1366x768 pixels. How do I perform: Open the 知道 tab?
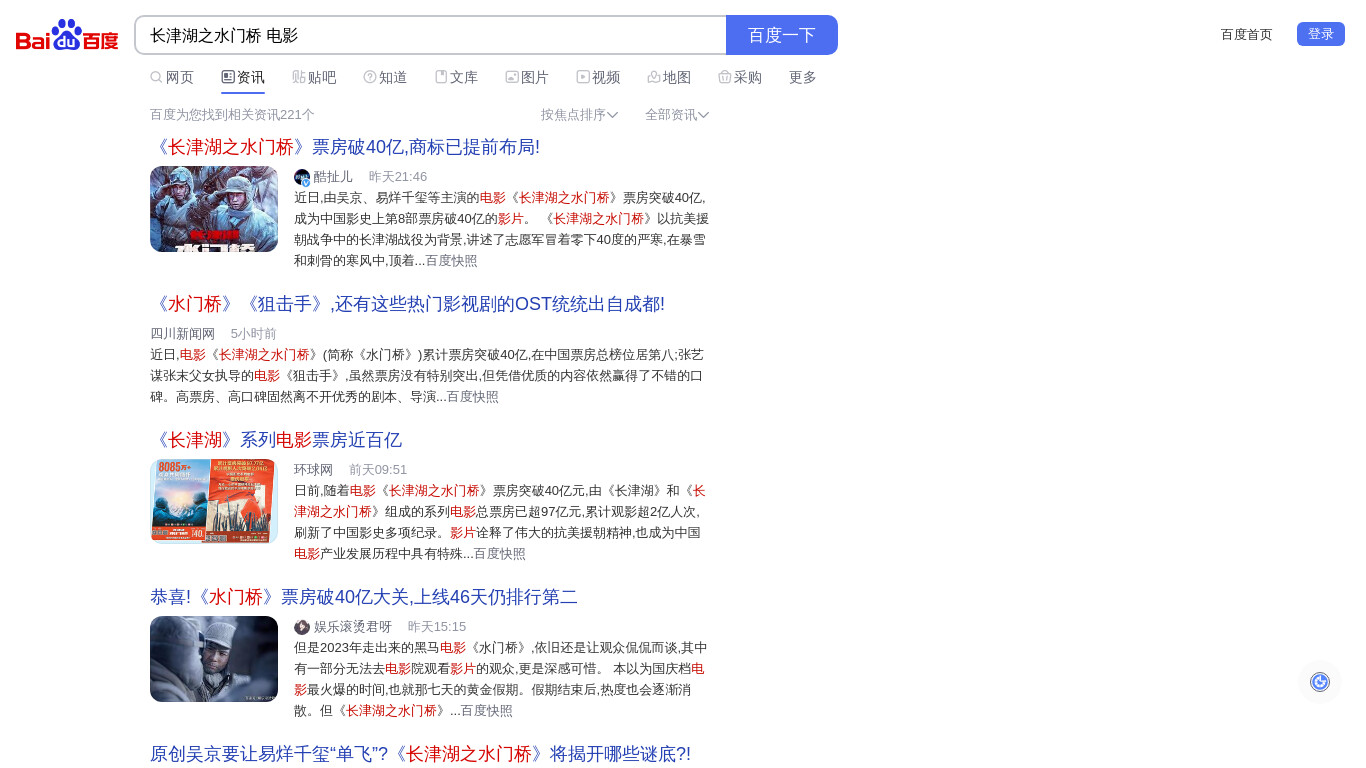coord(385,77)
